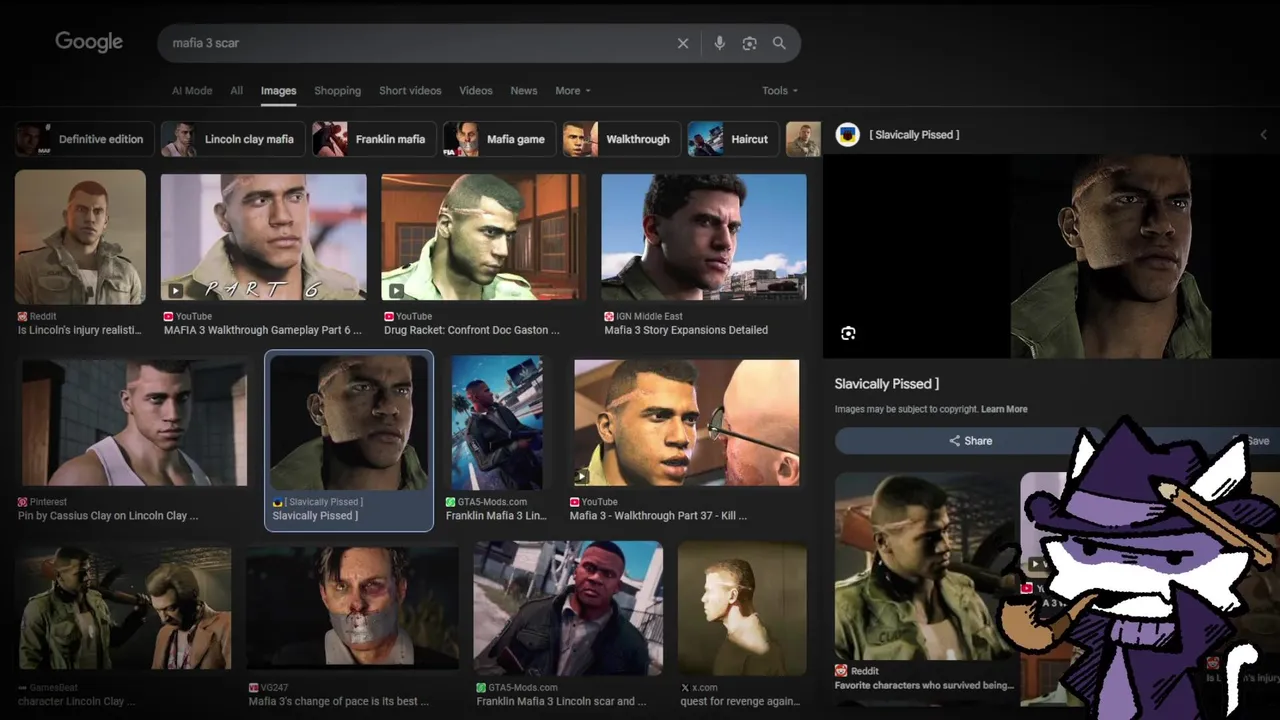
Task: Open Slavically Pissed source site icon
Action: tap(848, 135)
